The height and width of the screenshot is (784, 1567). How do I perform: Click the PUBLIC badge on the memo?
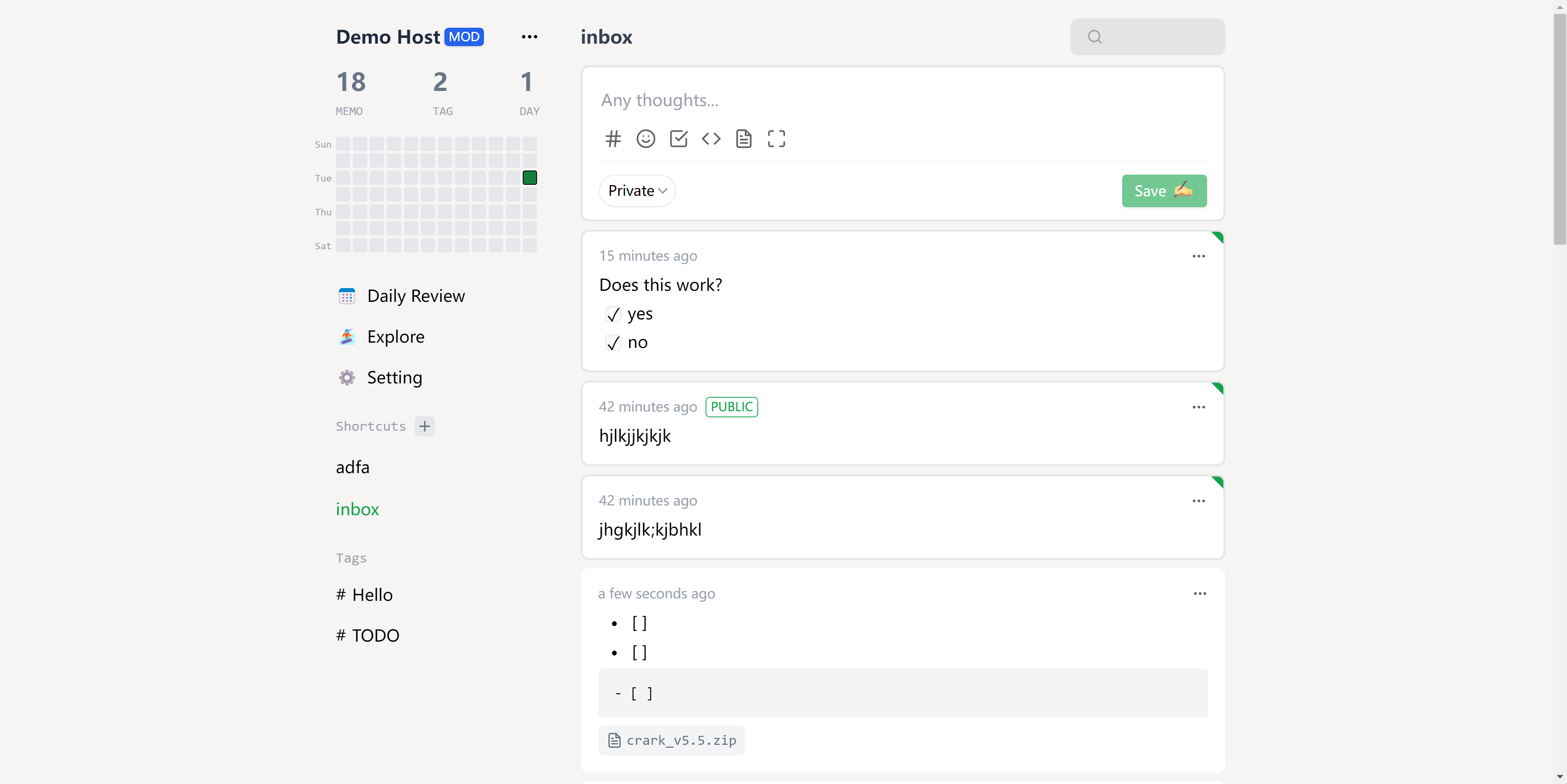click(x=731, y=407)
